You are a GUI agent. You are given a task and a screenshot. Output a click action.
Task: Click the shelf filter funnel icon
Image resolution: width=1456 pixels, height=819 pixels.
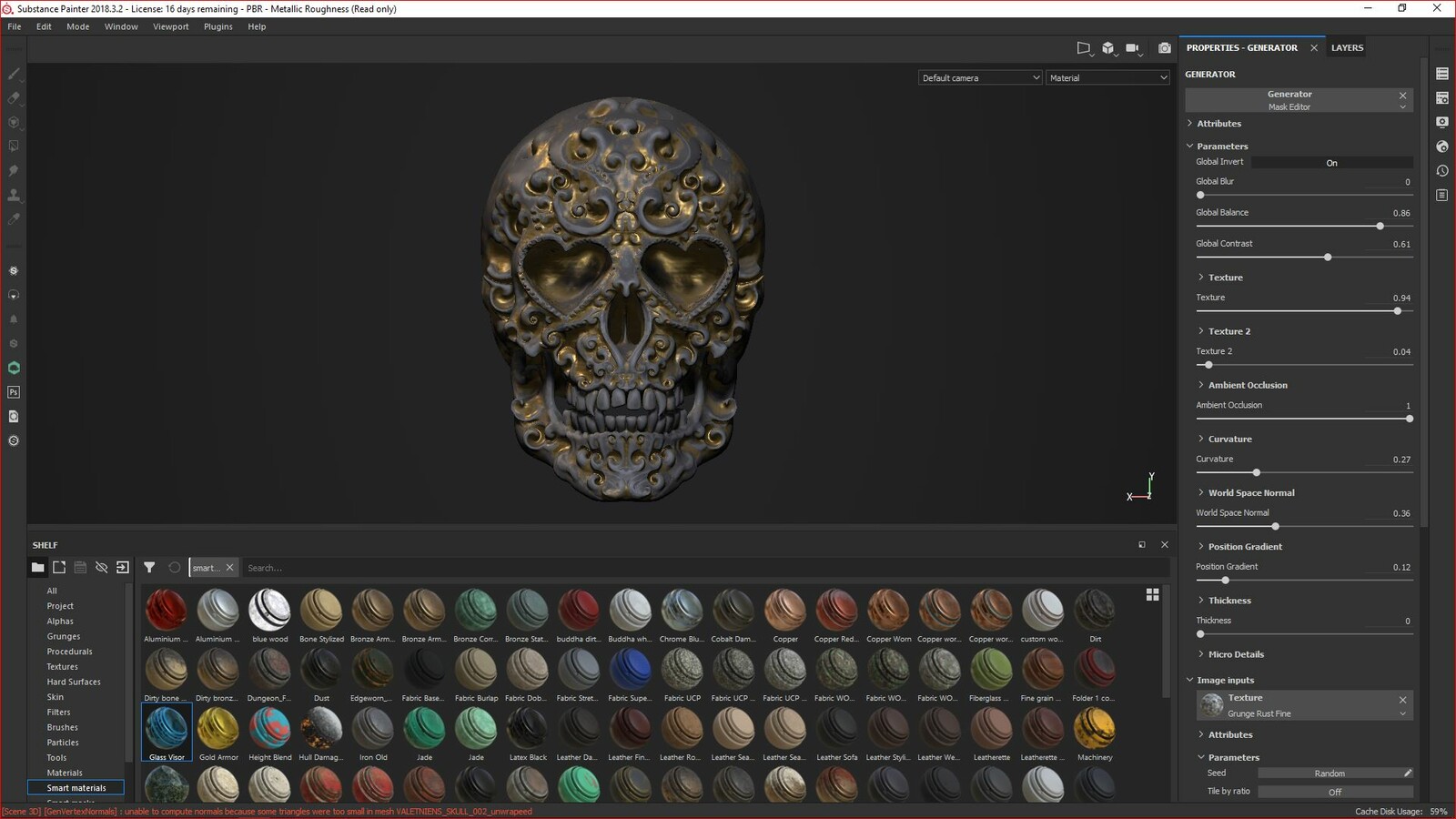coord(149,568)
